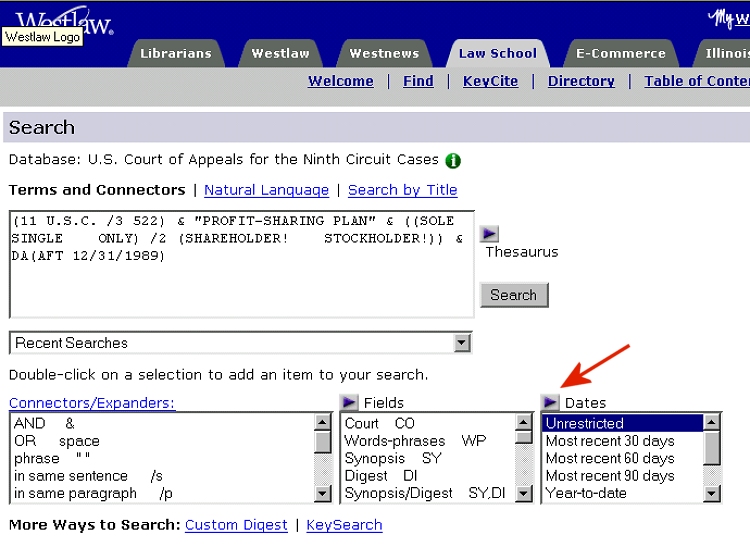
Task: Click the Search button
Action: [514, 295]
